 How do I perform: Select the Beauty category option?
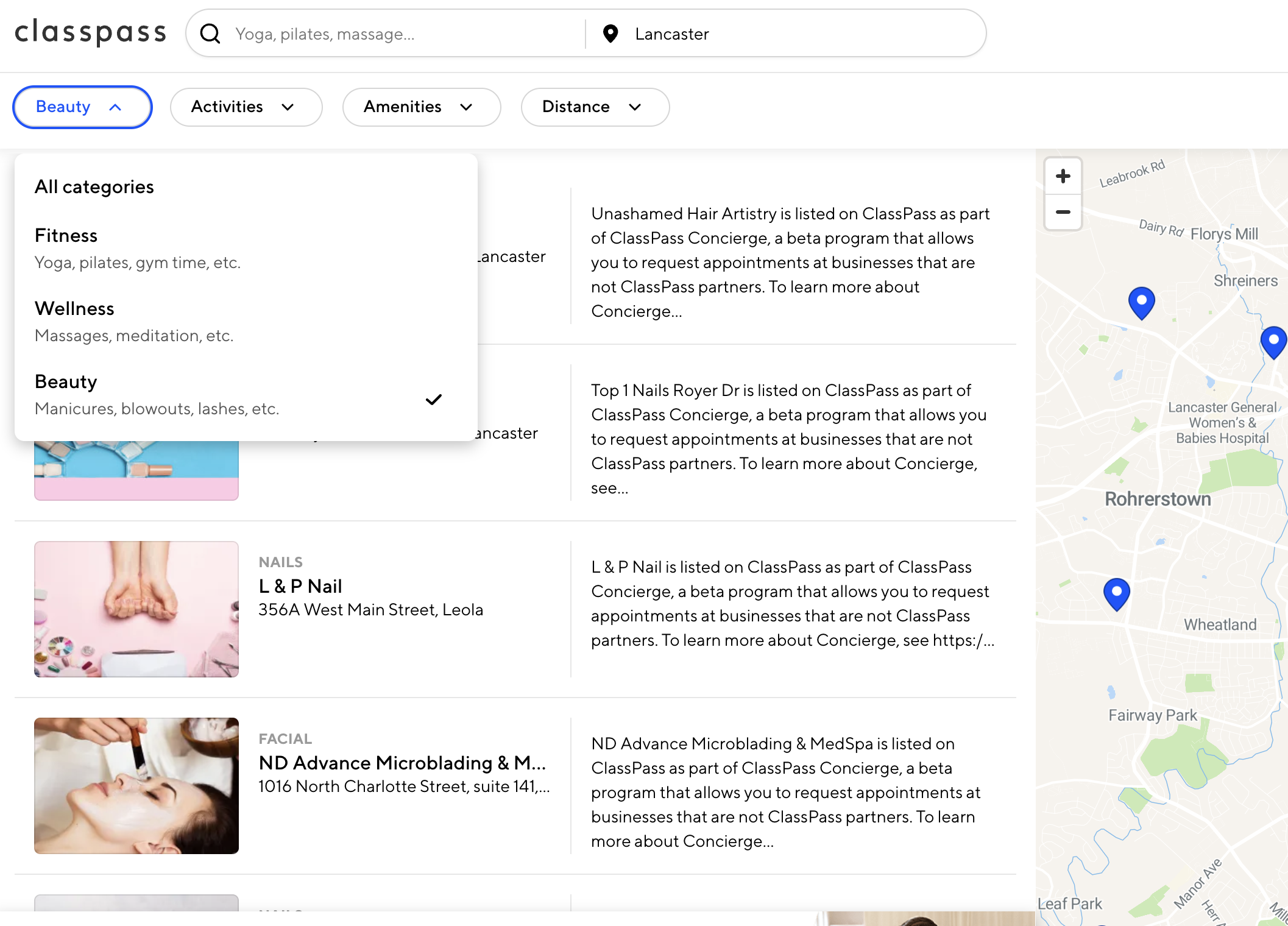tap(246, 395)
